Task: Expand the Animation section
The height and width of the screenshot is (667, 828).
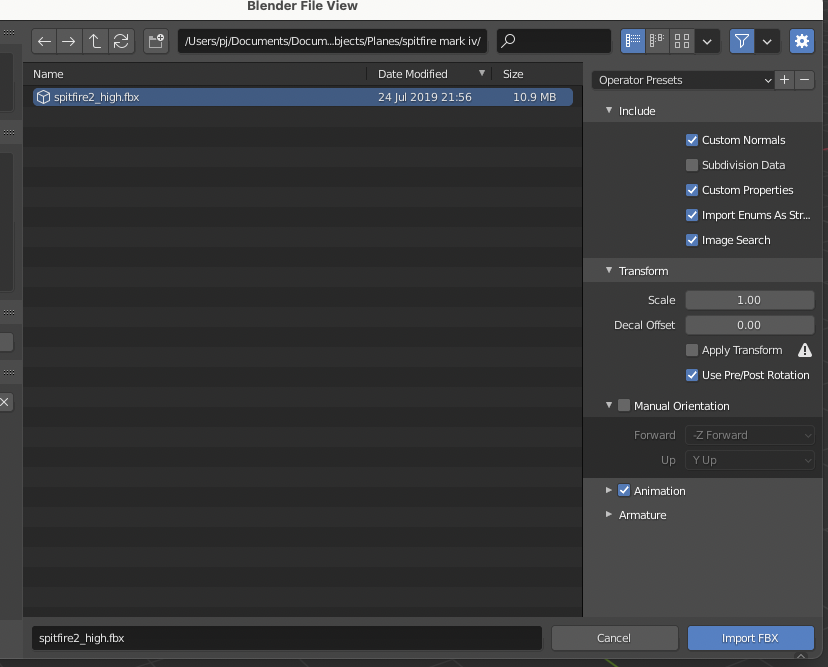Action: tap(609, 491)
